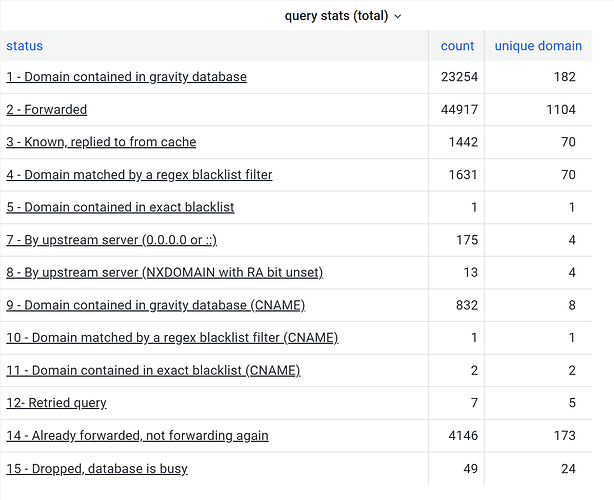Open '10 - Domain matched by a regex blacklist filter (CNAME)'
614x500 pixels.
(x=172, y=338)
